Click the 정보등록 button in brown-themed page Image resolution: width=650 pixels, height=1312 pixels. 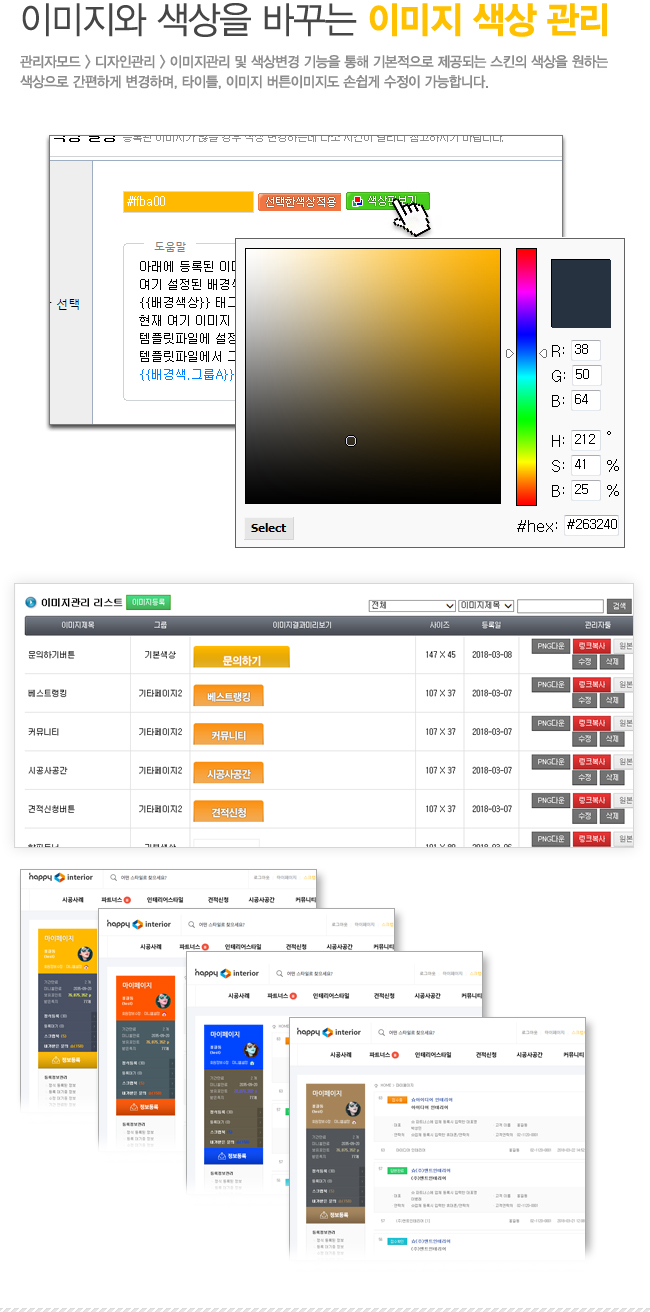click(x=337, y=1215)
